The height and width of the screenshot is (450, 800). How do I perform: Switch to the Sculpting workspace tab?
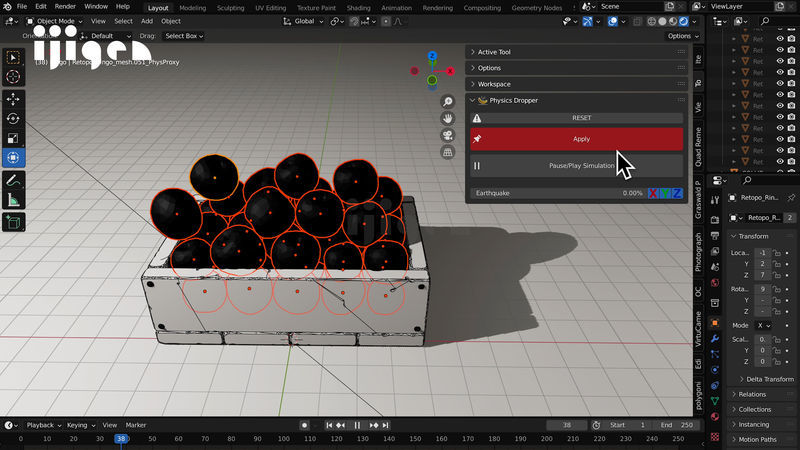coord(230,8)
